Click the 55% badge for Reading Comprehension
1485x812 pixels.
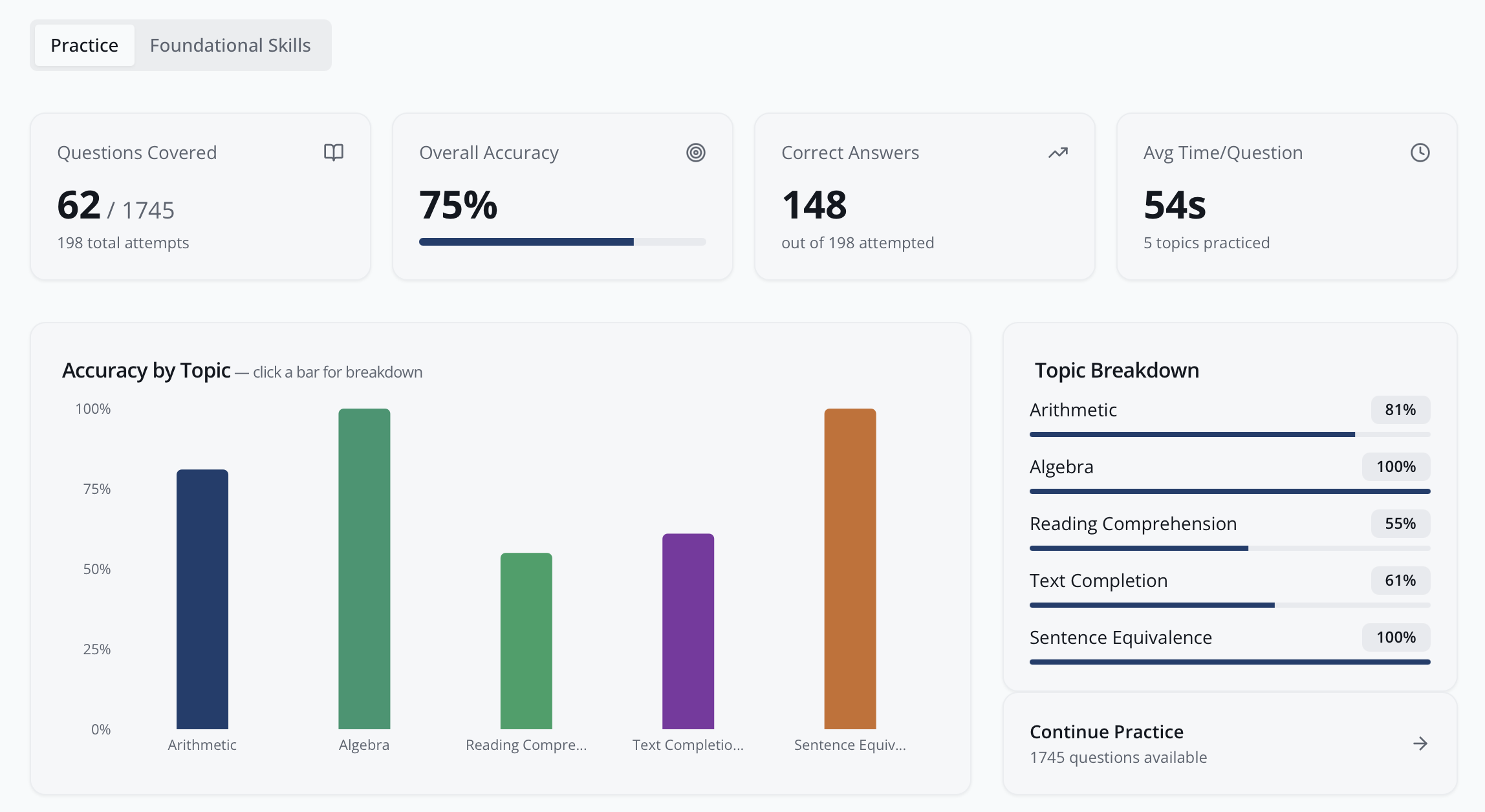(1400, 524)
